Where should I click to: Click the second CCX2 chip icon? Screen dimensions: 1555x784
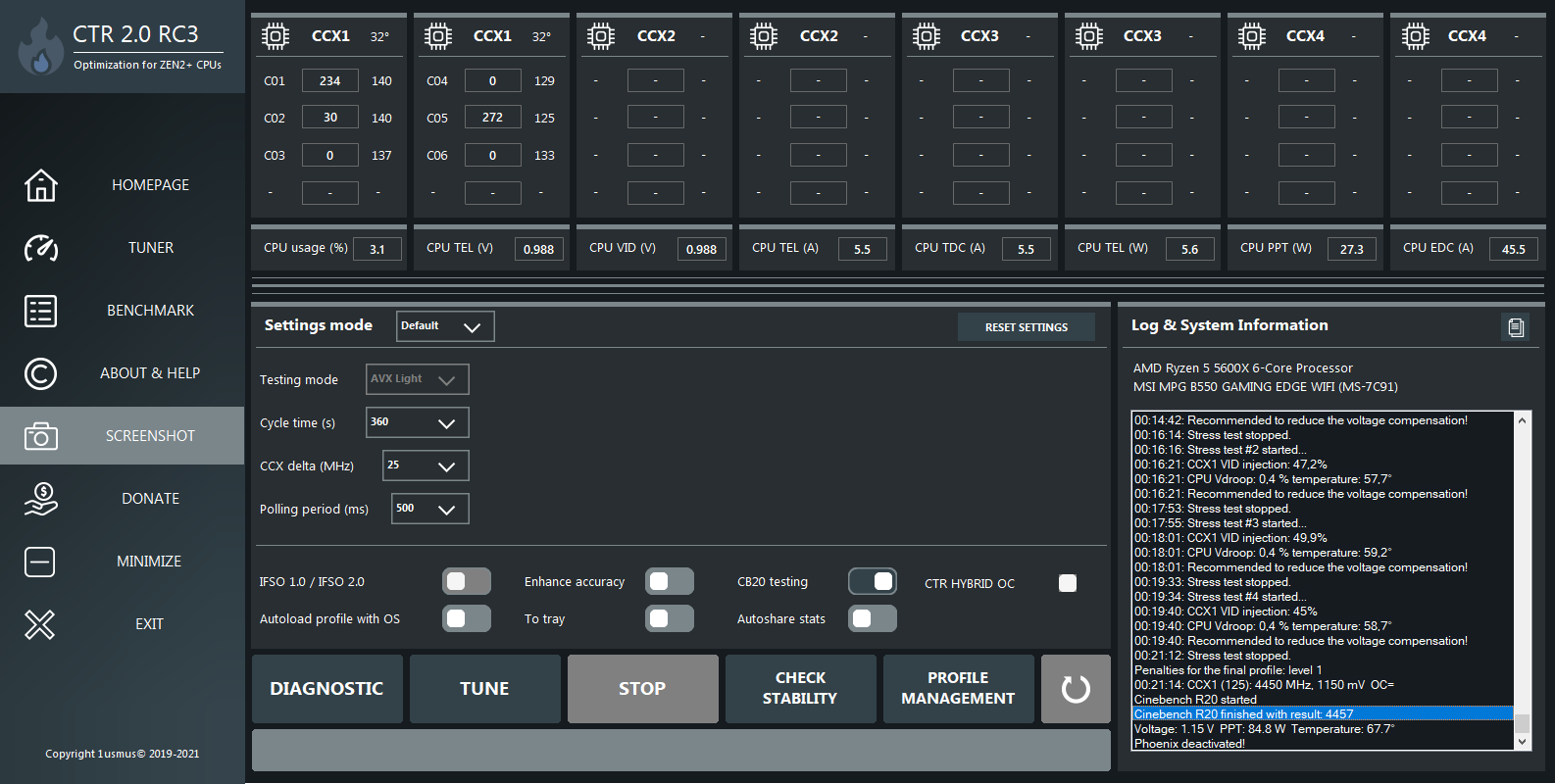pos(764,36)
